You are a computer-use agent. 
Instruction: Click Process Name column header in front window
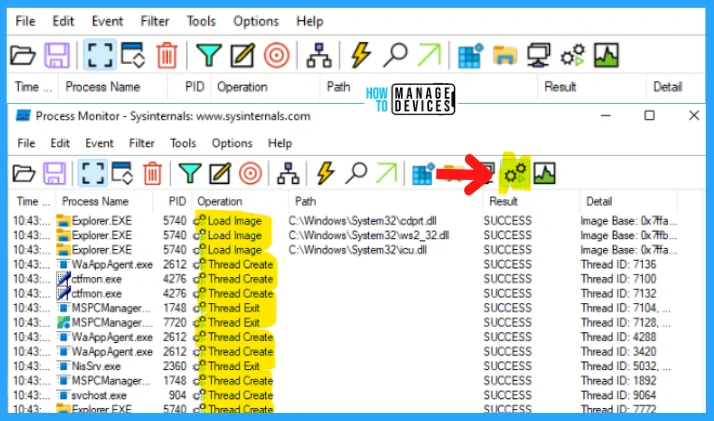[x=95, y=201]
